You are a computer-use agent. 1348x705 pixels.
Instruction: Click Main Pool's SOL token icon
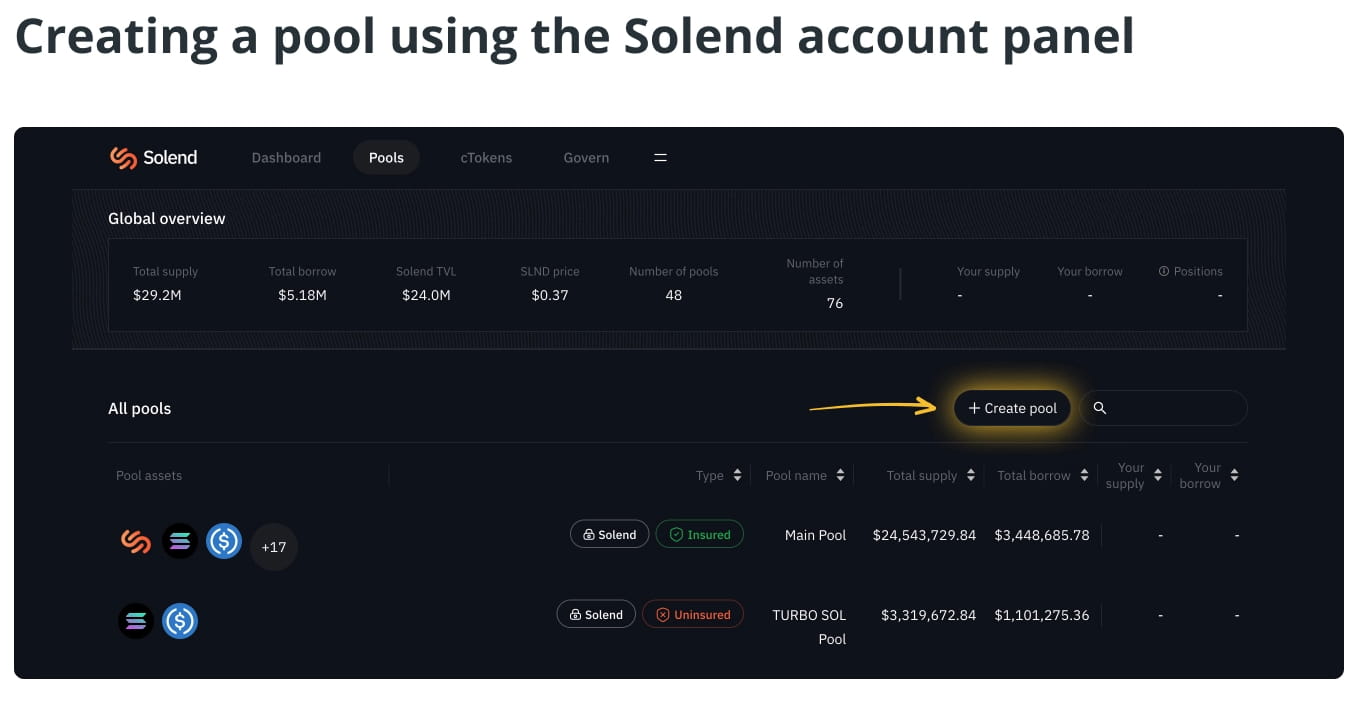[180, 541]
